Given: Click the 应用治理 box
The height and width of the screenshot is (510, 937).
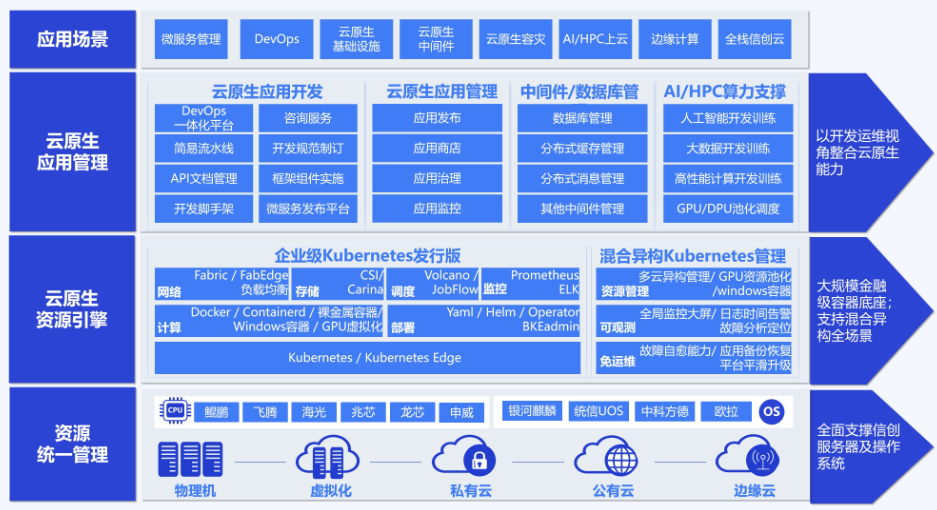Looking at the screenshot, I should coord(437,179).
